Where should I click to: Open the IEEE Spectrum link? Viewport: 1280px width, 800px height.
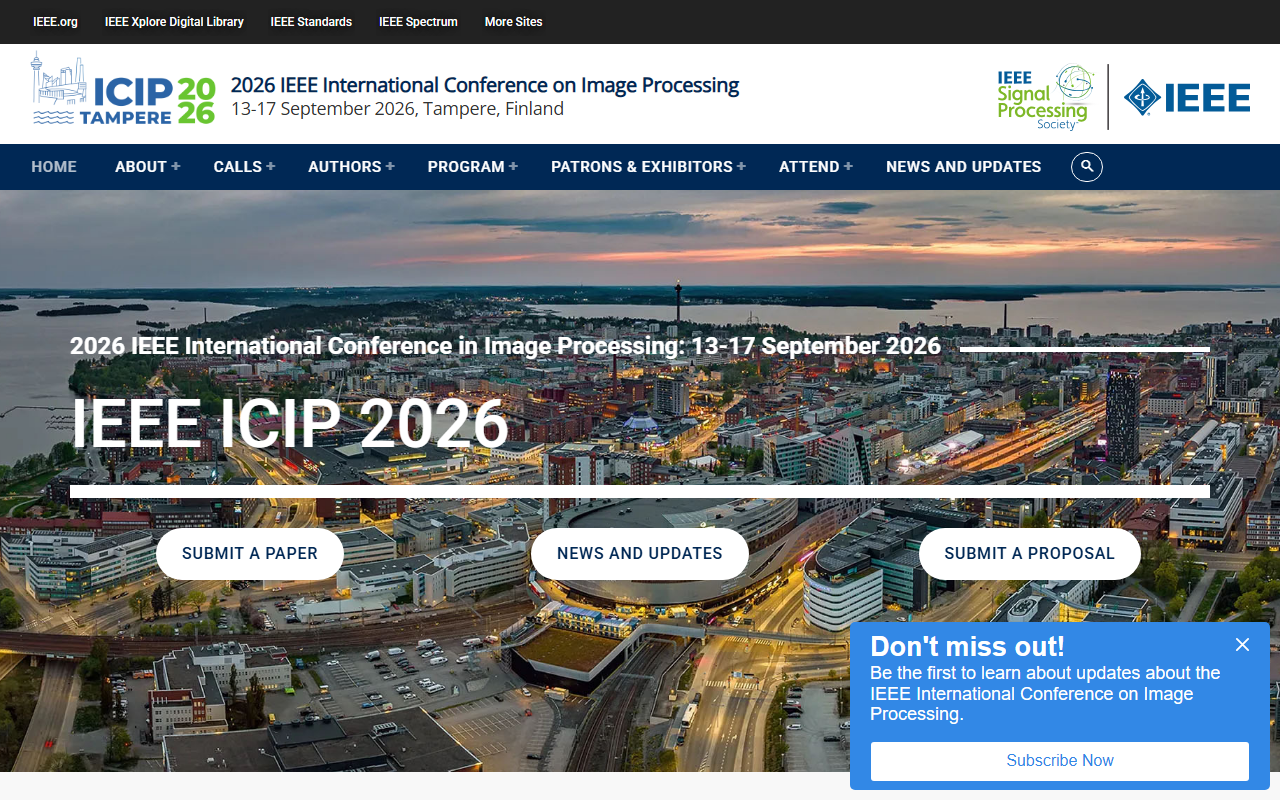[x=418, y=22]
